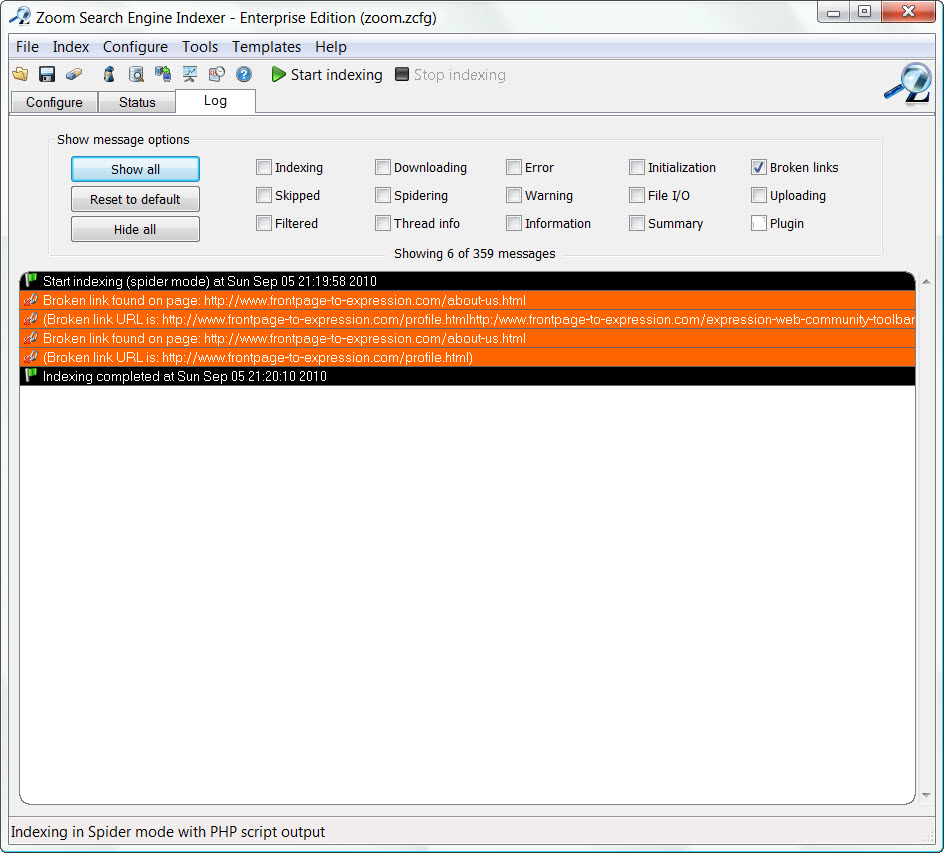Click the Start indexing label
The width and height of the screenshot is (944, 853).
pos(337,75)
